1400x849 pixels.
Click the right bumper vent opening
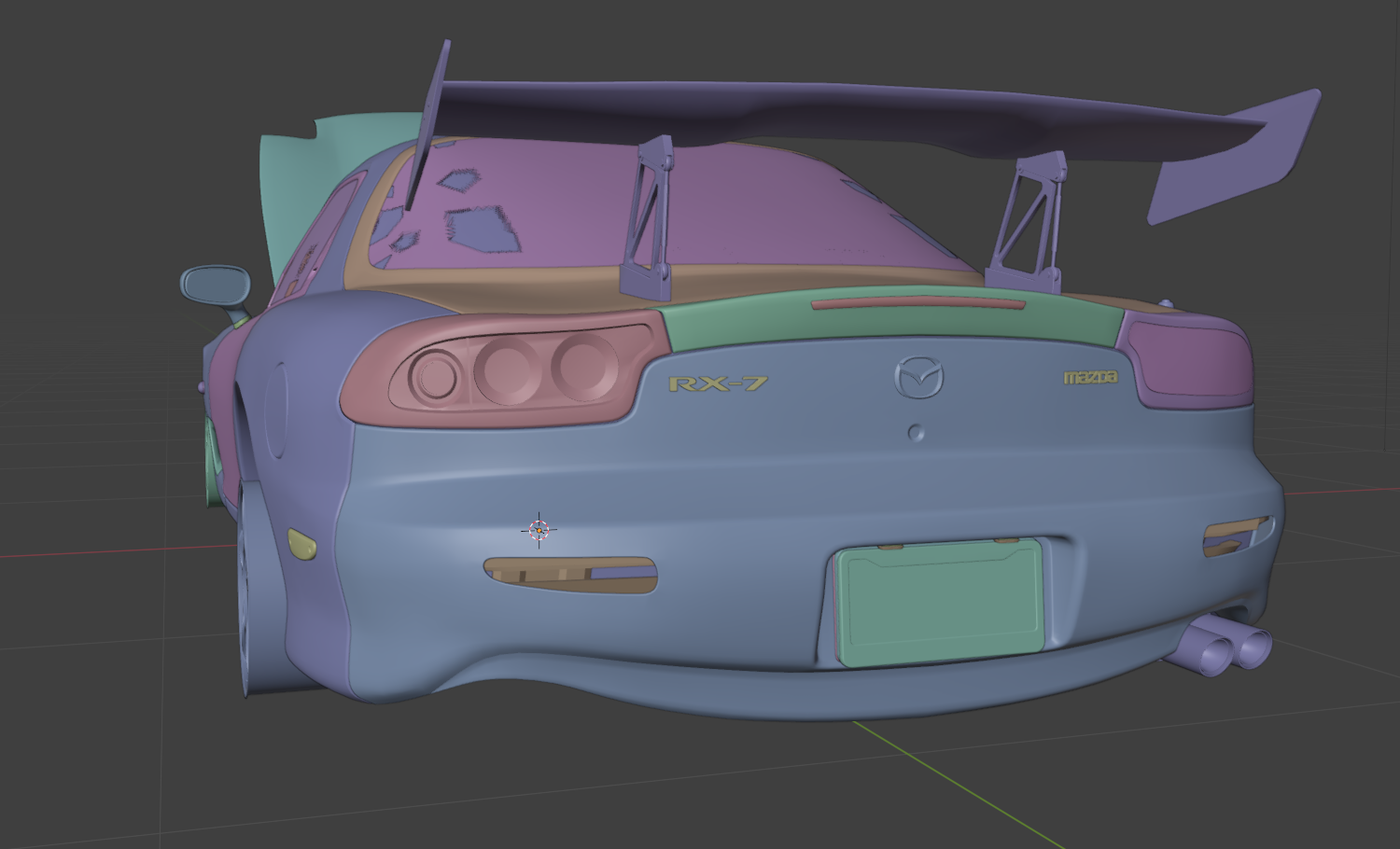click(x=1237, y=536)
